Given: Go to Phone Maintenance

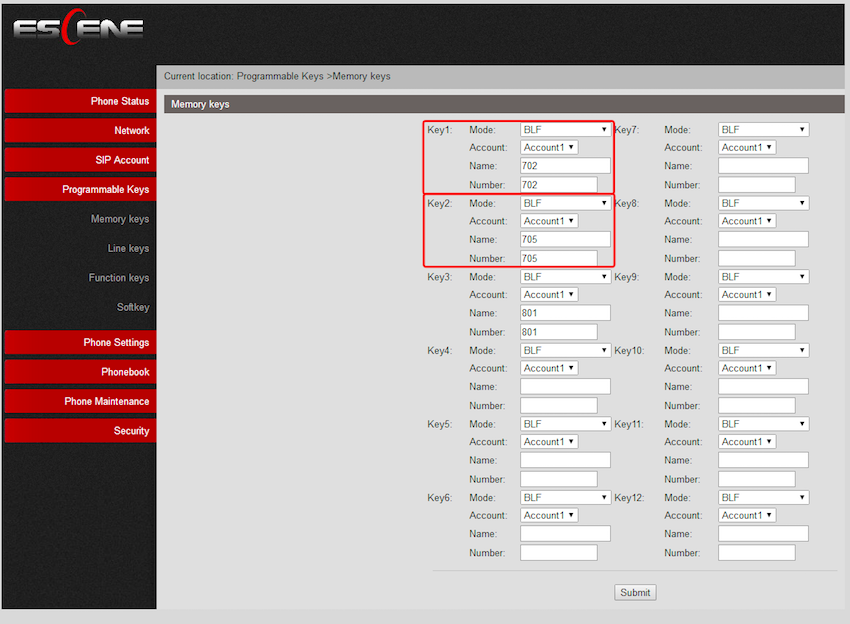Looking at the screenshot, I should tap(80, 402).
